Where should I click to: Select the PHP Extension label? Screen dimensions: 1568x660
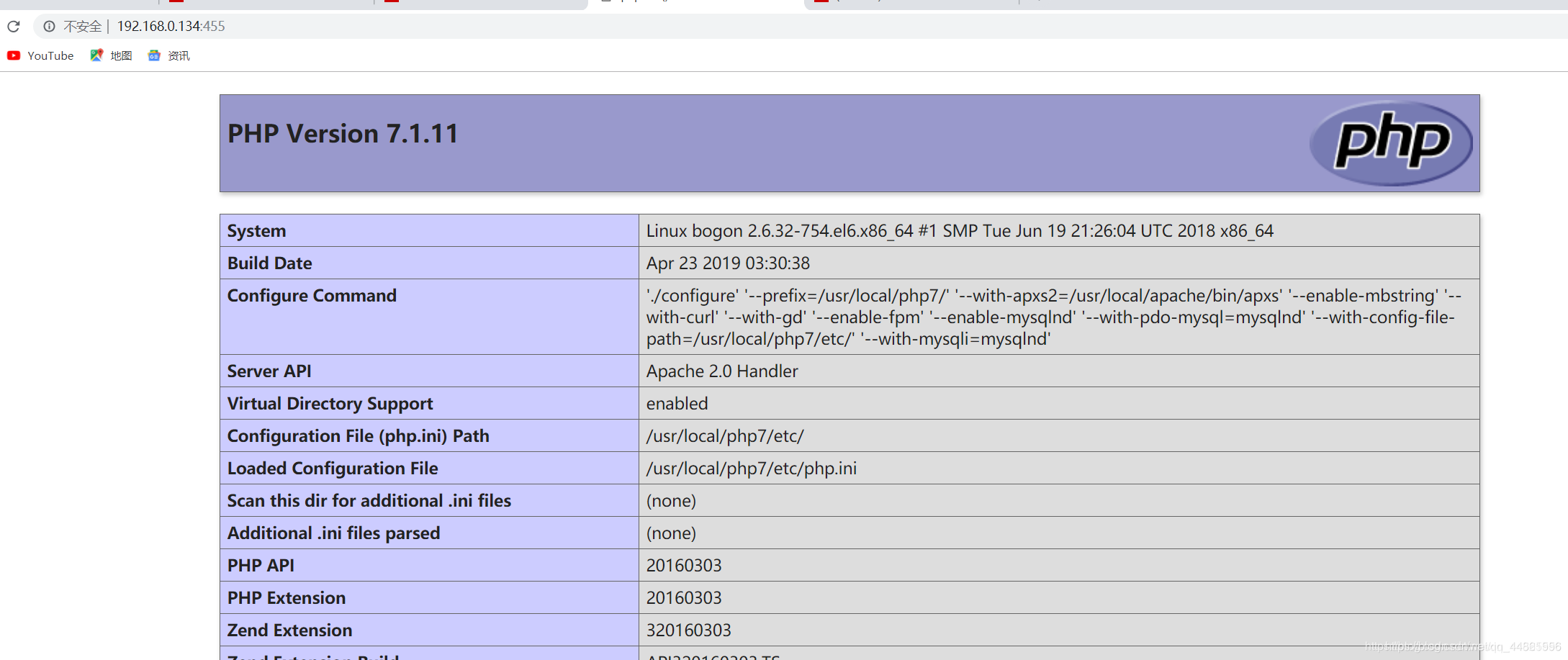(287, 598)
